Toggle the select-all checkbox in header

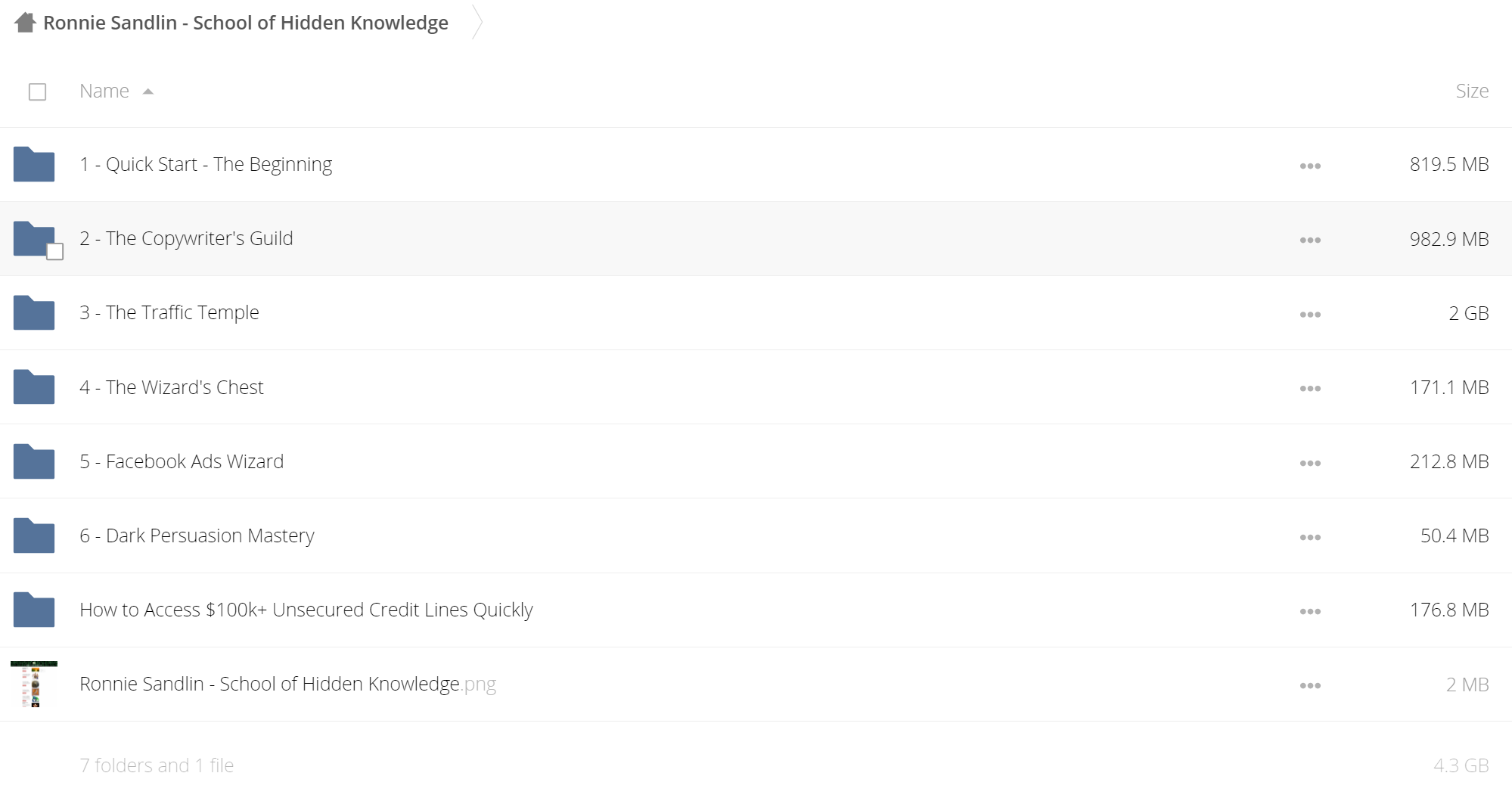37,92
